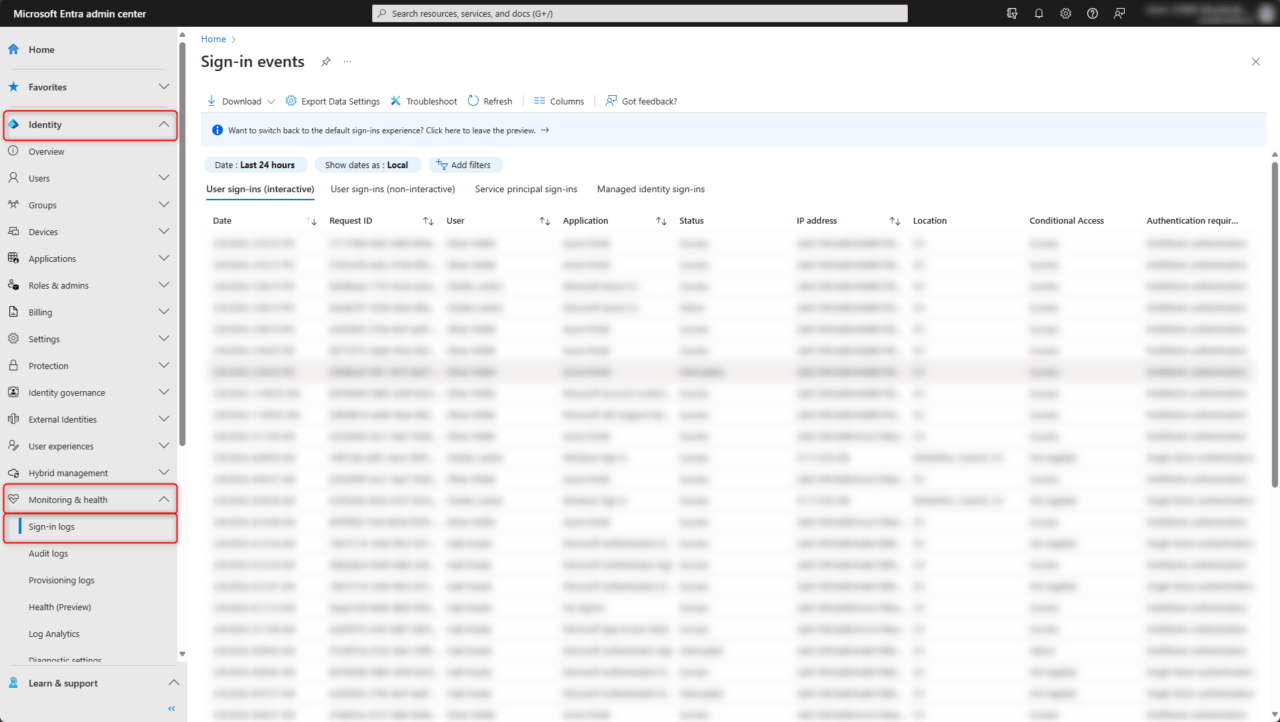
Task: Collapse the Monitoring & health section
Action: pos(164,499)
